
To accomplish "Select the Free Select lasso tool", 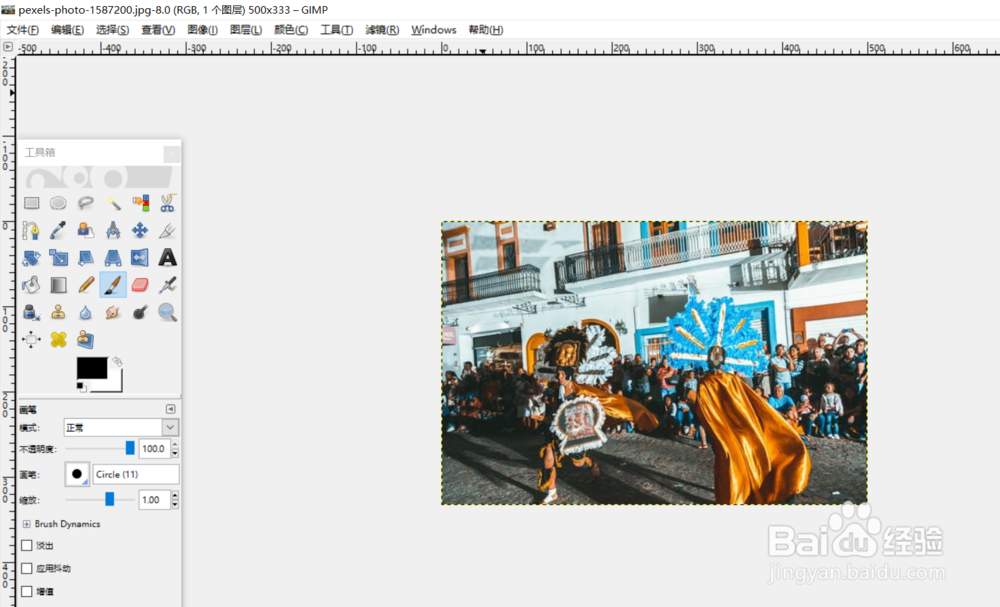I will pyautogui.click(x=85, y=203).
